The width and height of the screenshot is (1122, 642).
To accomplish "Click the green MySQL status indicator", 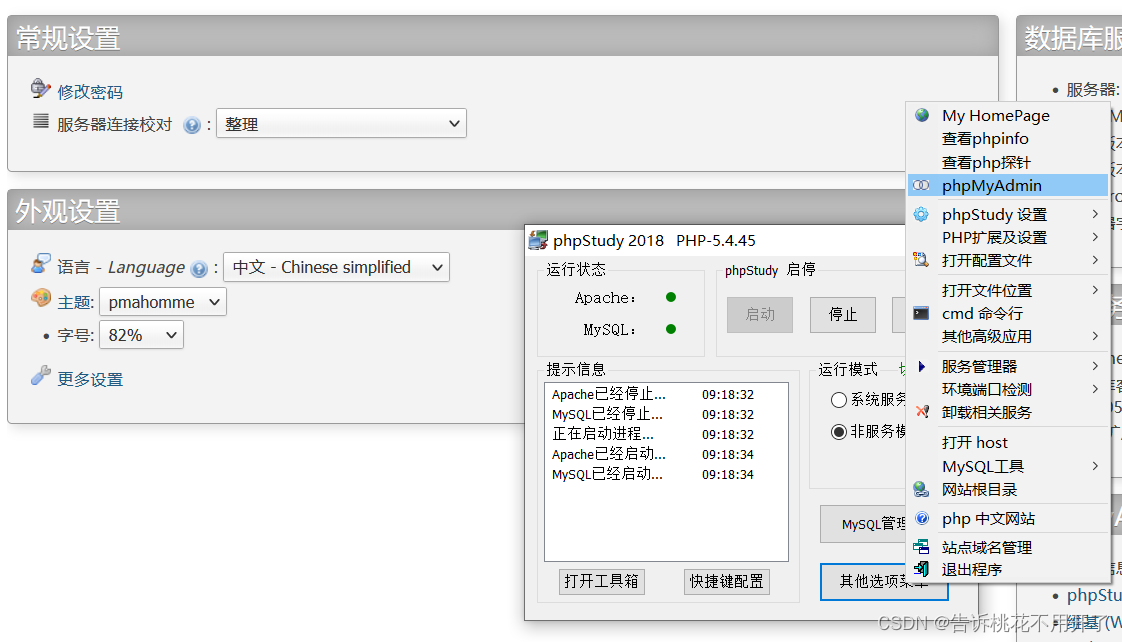I will click(x=670, y=329).
